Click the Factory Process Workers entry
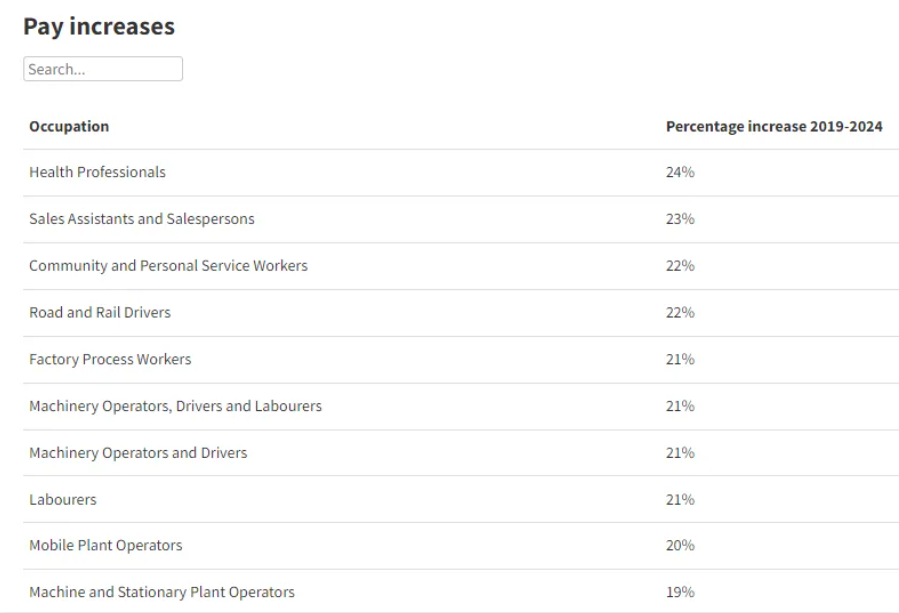The image size is (899, 613). pos(110,359)
